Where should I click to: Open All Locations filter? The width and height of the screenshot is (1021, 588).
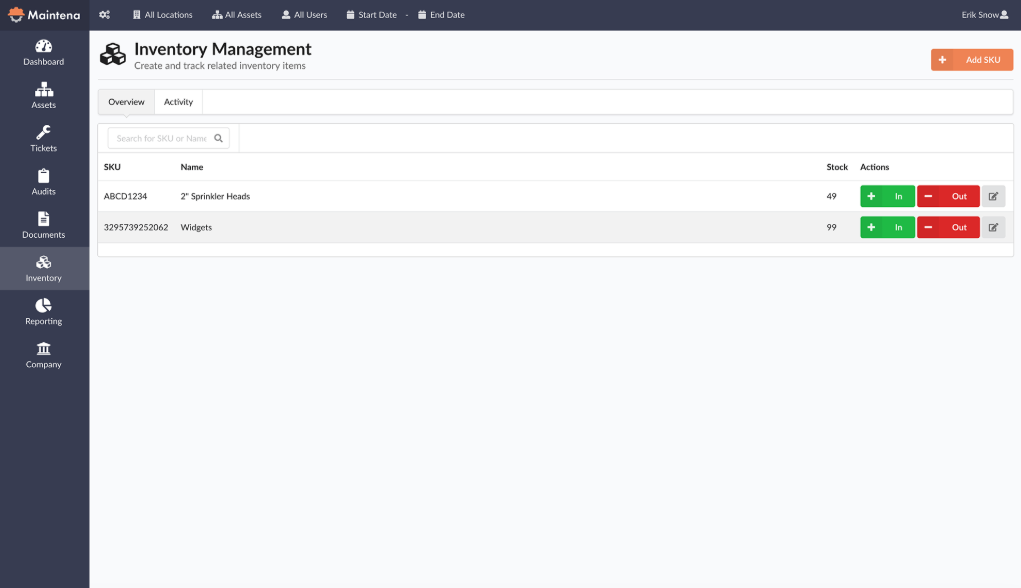pos(163,14)
